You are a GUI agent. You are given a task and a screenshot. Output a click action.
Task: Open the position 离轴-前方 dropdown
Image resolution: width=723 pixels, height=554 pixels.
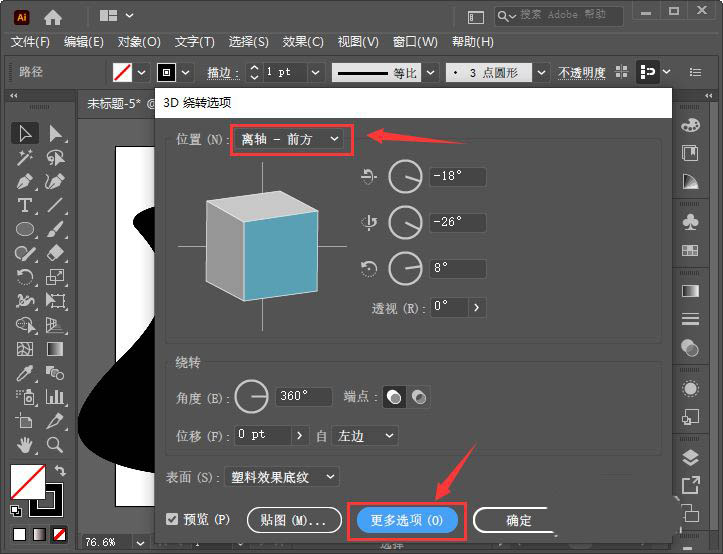tap(289, 139)
